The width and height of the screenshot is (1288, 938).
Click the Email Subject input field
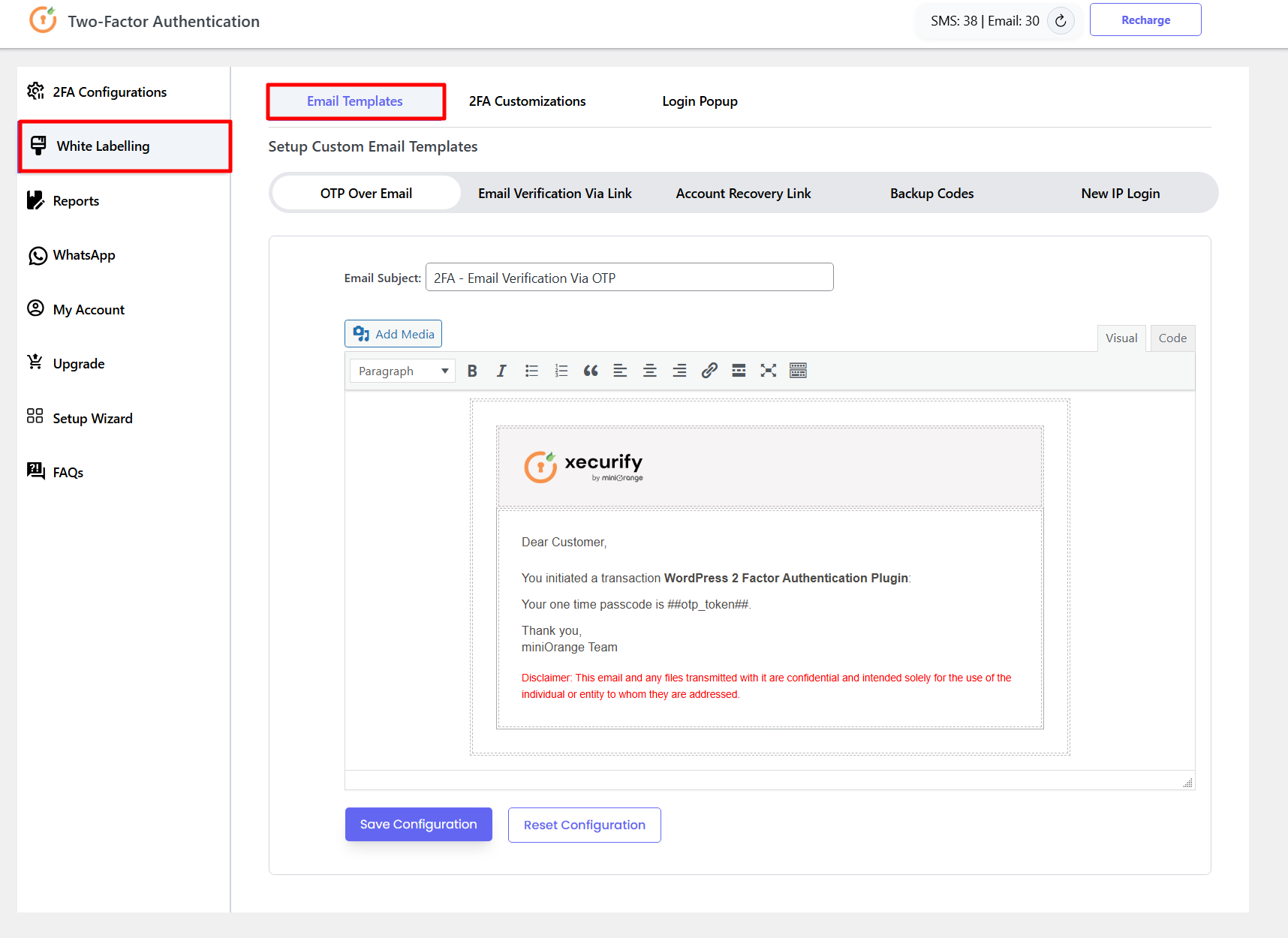pos(629,277)
